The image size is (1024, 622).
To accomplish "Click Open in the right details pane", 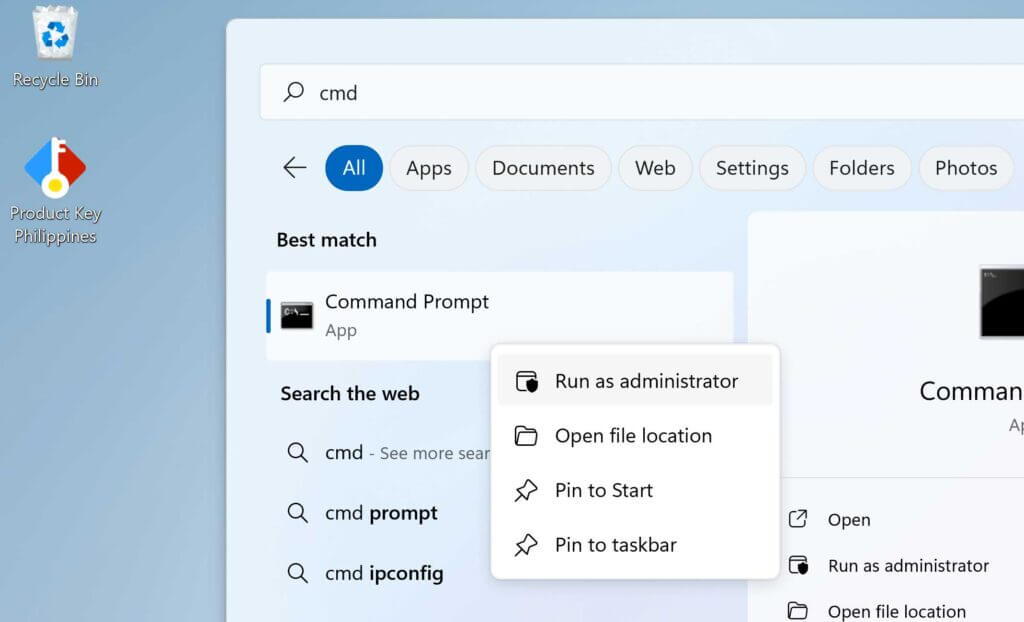I will point(849,519).
